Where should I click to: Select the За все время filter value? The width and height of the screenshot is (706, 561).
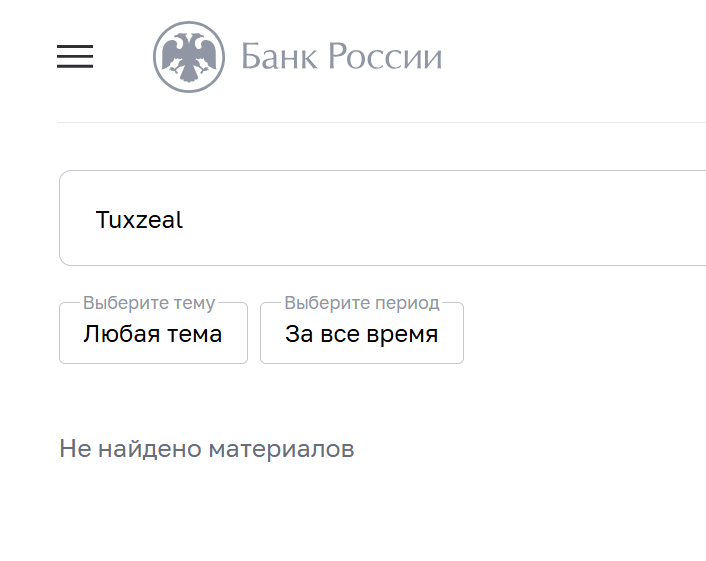coord(361,334)
